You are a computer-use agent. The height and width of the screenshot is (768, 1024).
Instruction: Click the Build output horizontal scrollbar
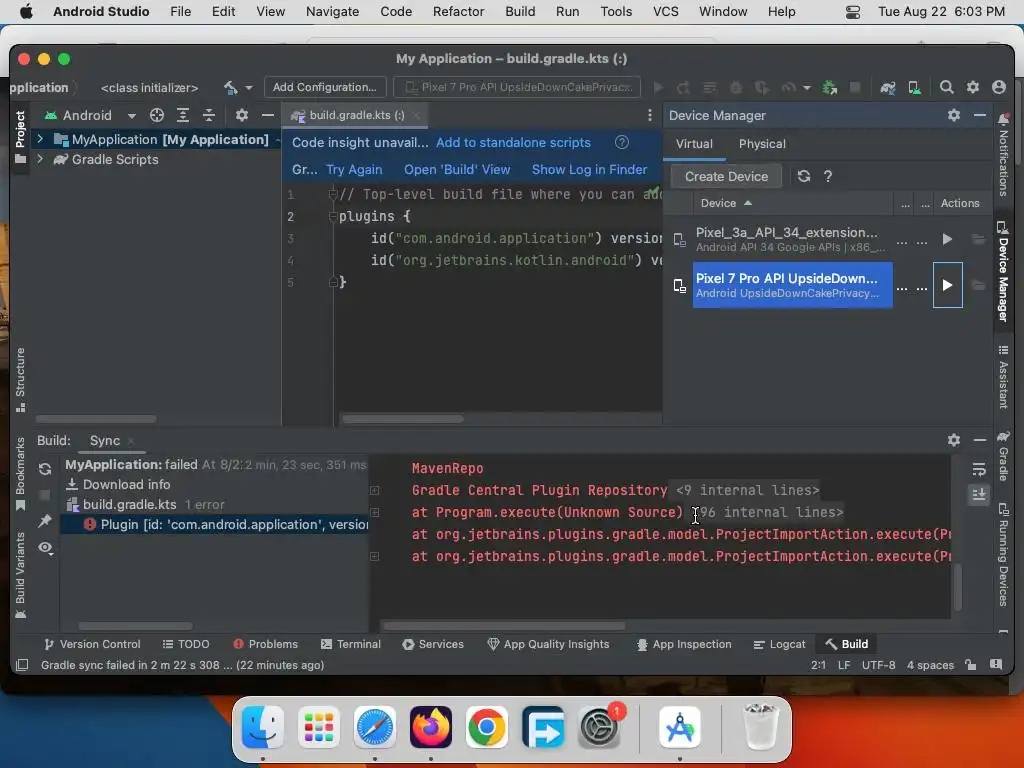(504, 626)
